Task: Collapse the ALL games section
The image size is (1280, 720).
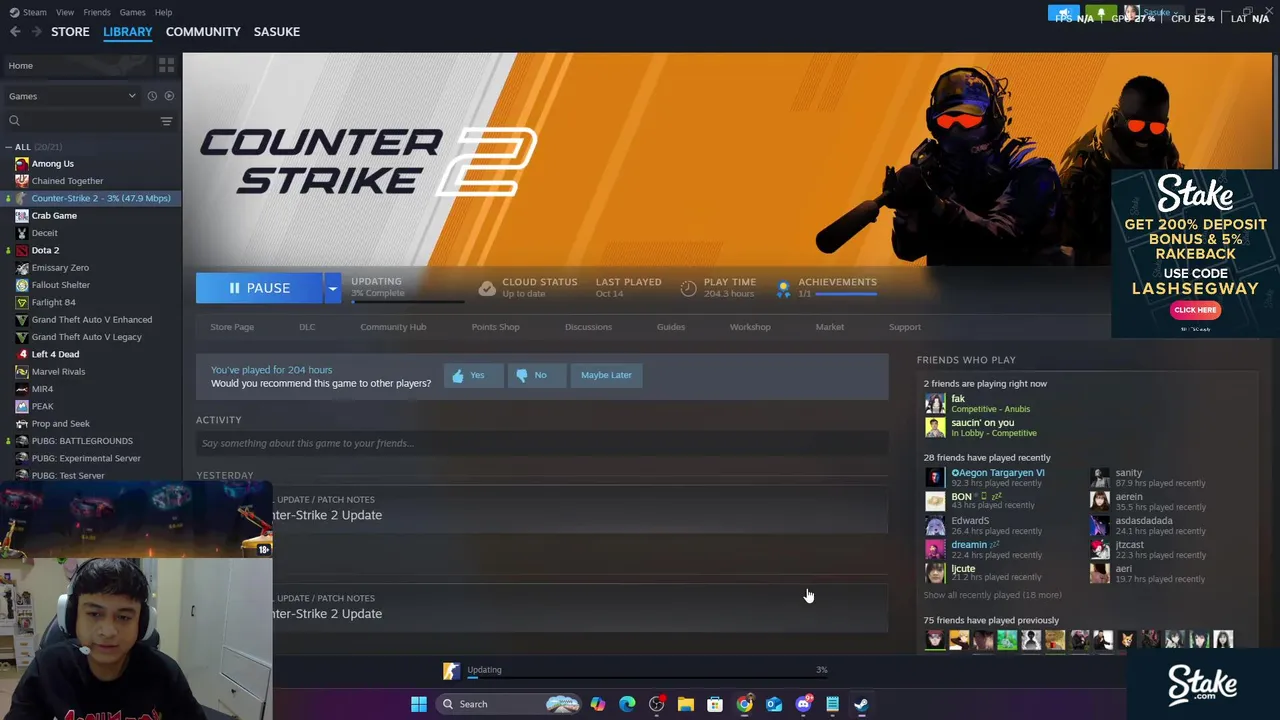Action: [x=9, y=147]
